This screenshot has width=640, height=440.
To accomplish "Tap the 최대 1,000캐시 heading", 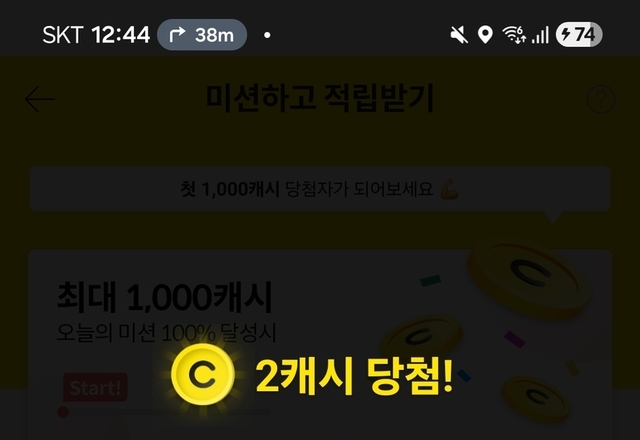I will (164, 298).
